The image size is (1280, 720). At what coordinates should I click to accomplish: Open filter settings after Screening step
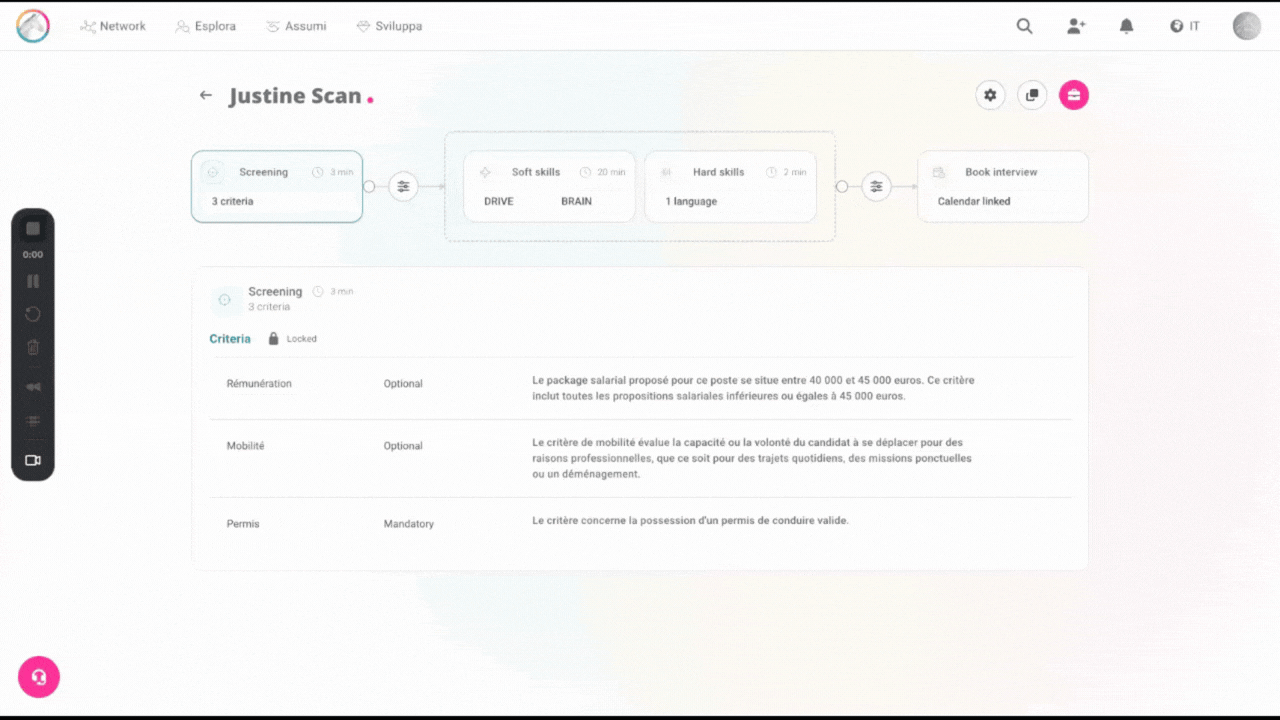[x=403, y=186]
